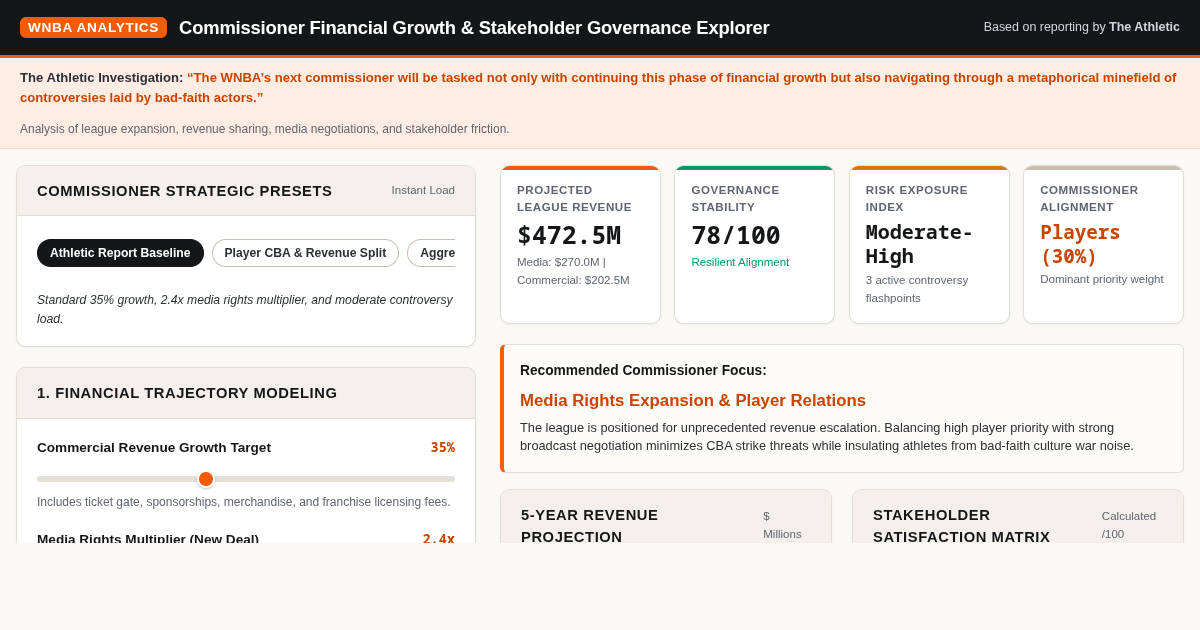Click the $472.5M revenue figure
The image size is (1200, 630).
tap(569, 235)
